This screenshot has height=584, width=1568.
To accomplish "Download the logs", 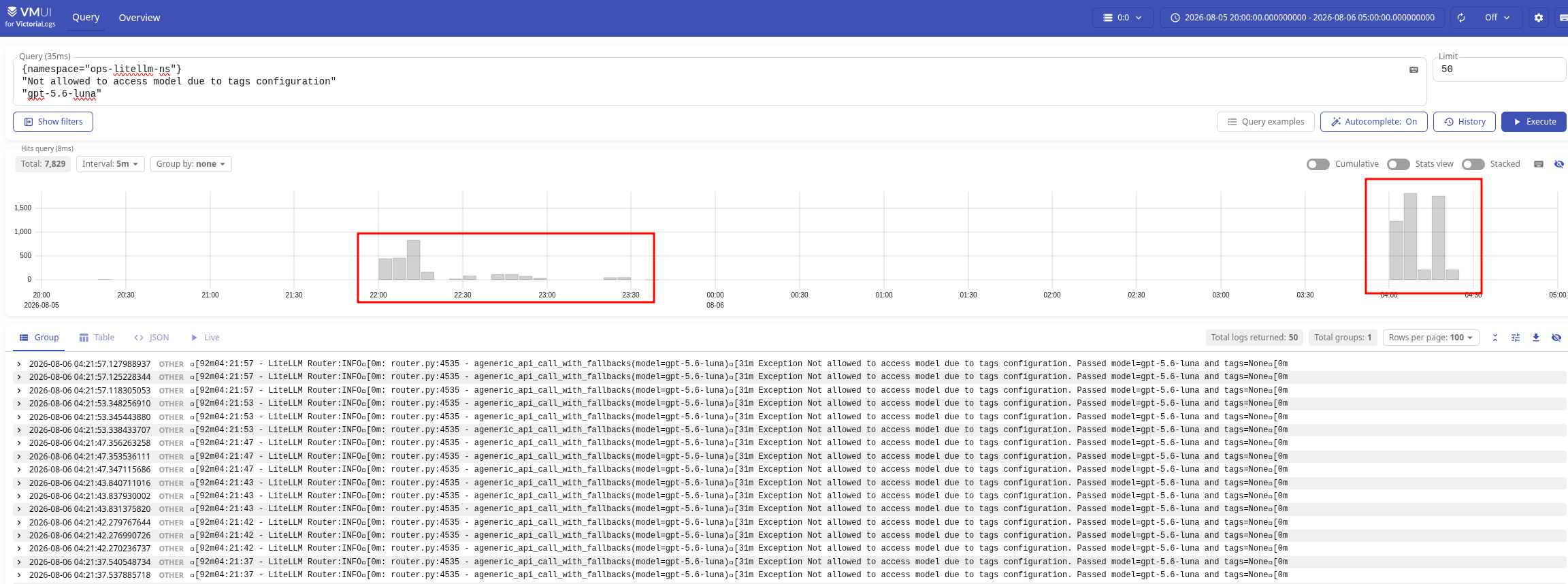I will 1536,338.
